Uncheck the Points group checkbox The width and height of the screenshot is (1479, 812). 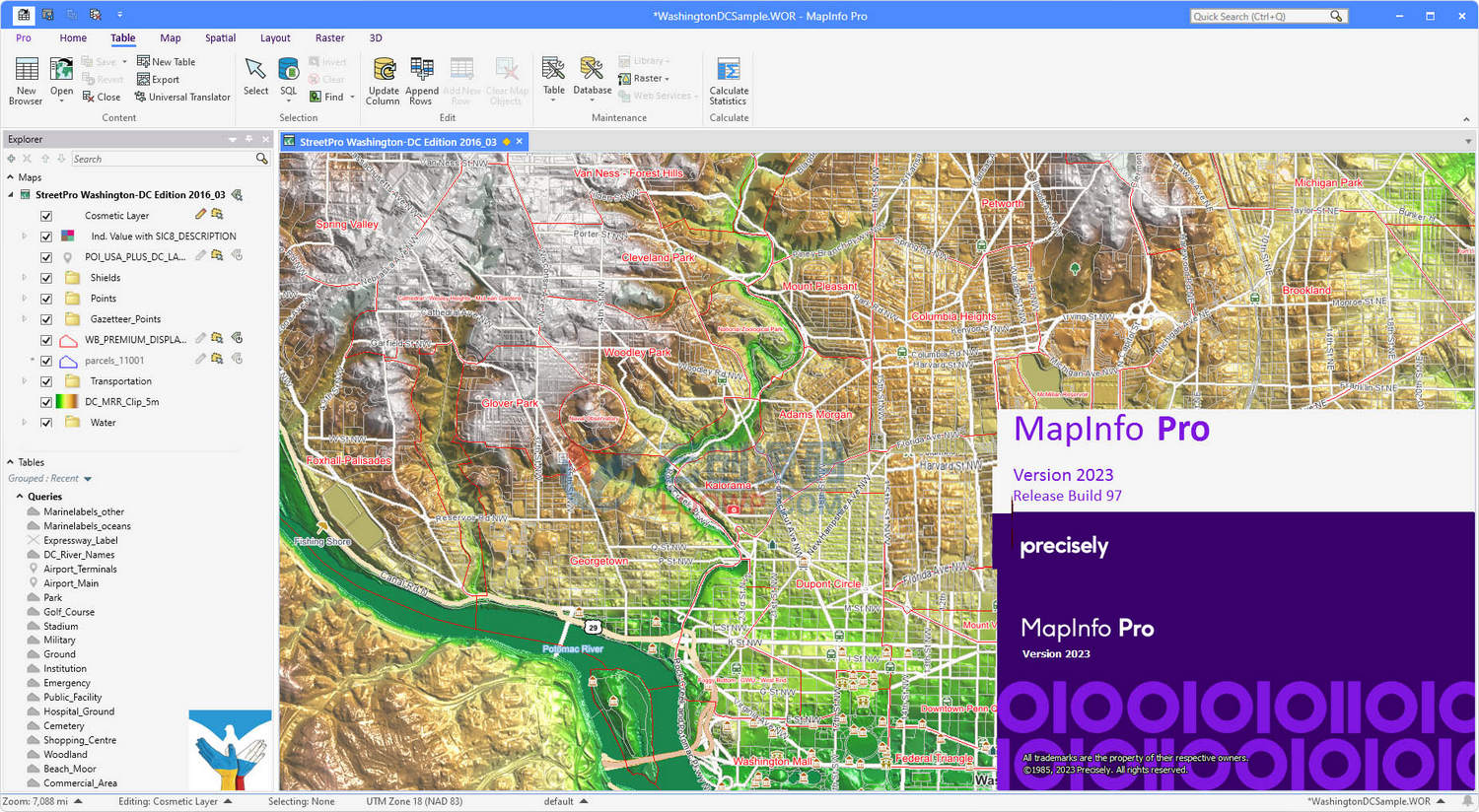pos(46,299)
